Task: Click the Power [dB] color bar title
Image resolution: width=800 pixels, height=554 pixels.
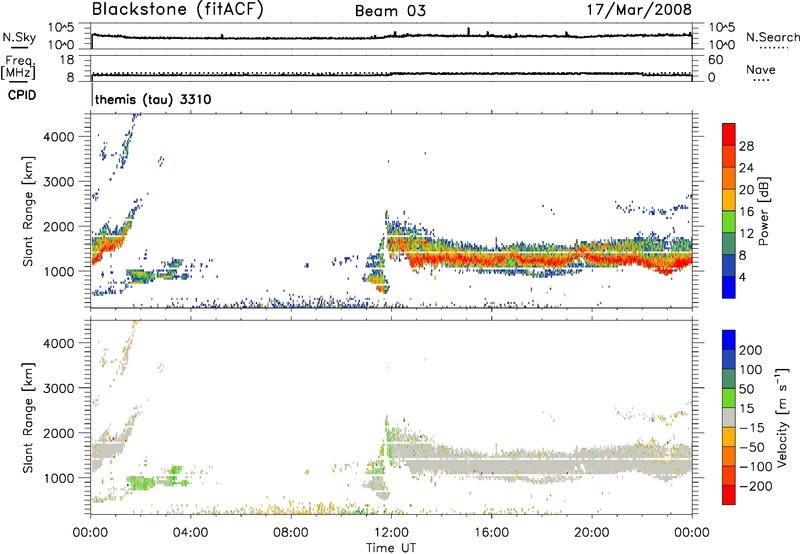Action: [763, 211]
